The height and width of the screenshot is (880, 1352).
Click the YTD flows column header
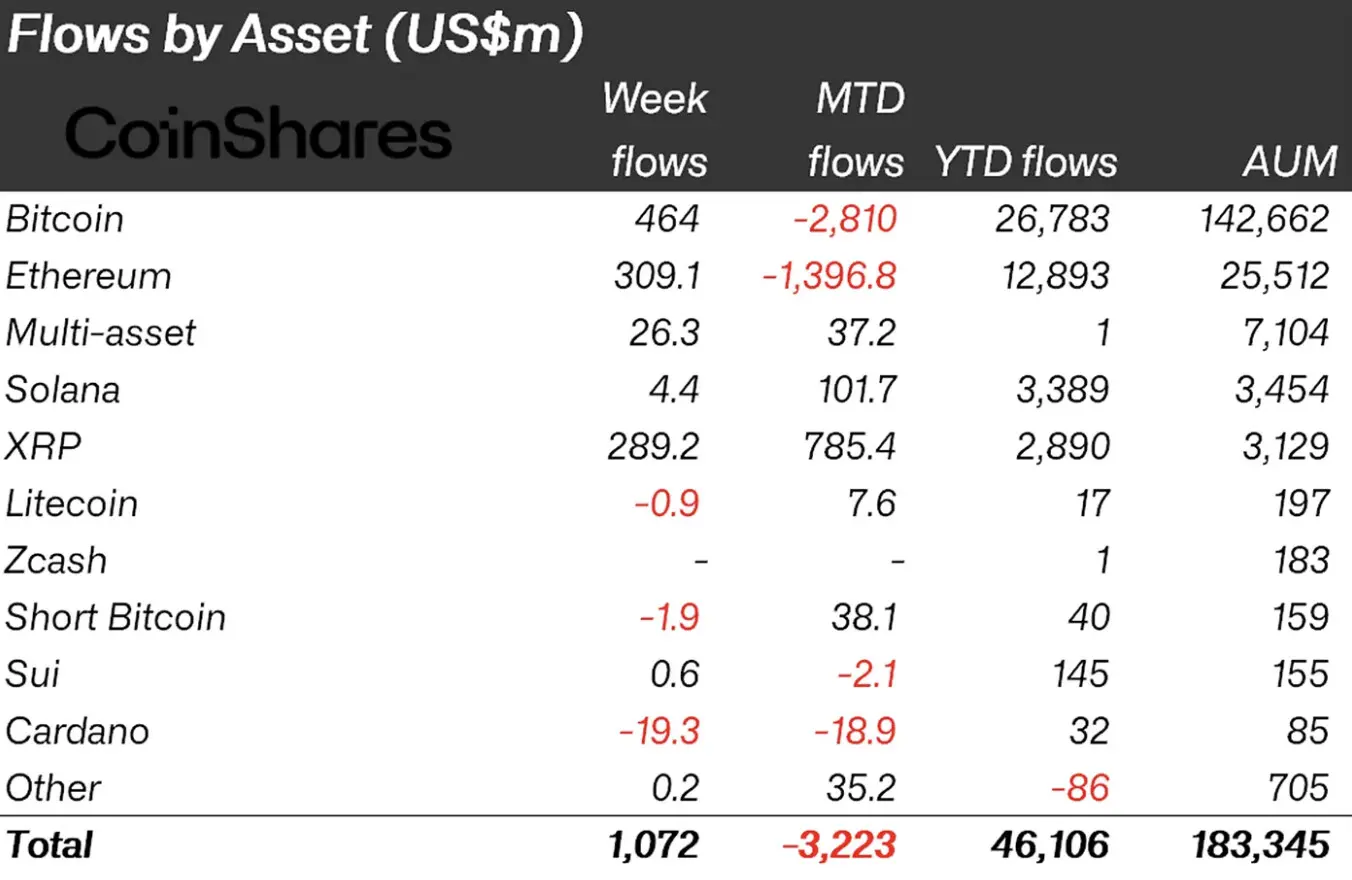click(x=1025, y=162)
